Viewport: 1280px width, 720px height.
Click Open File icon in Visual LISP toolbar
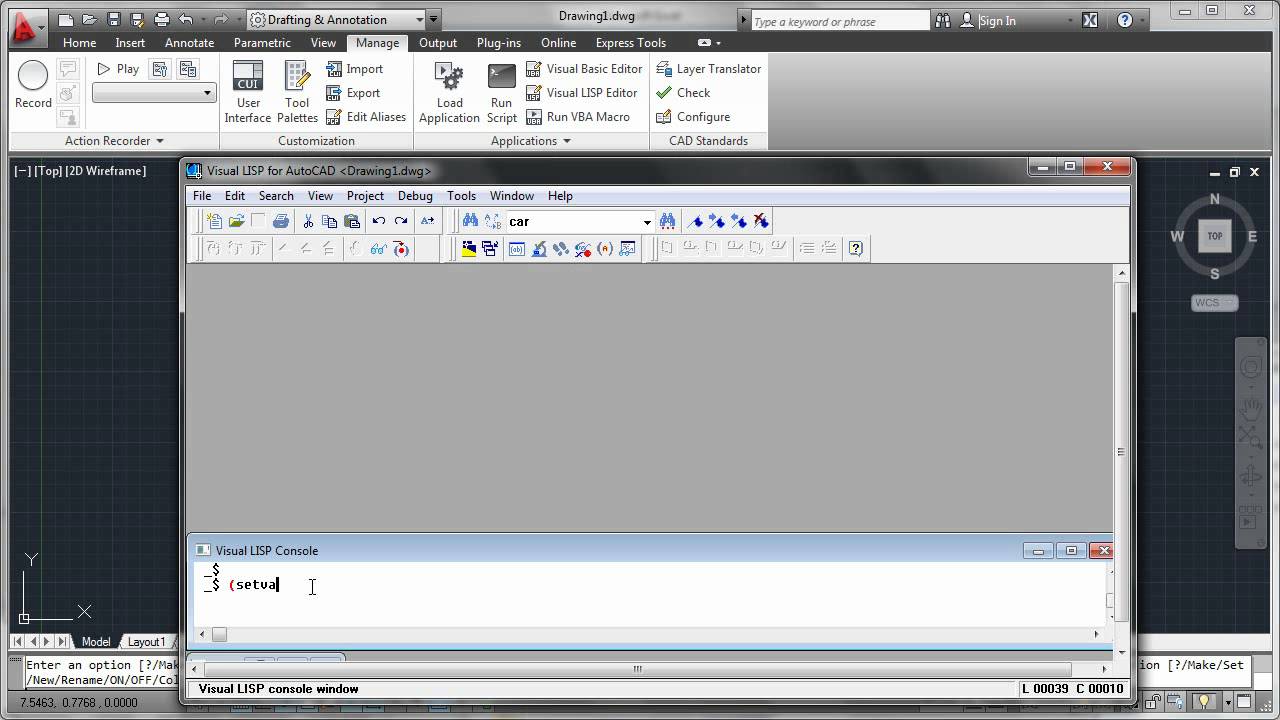point(236,221)
